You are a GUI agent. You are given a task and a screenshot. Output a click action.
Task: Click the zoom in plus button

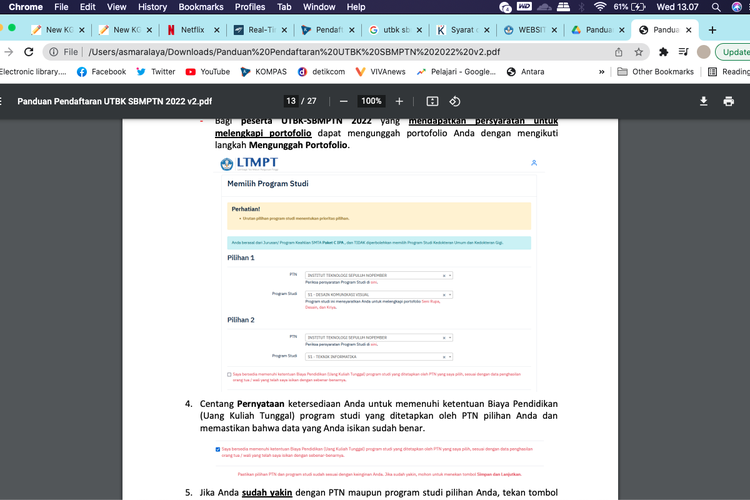tap(399, 101)
